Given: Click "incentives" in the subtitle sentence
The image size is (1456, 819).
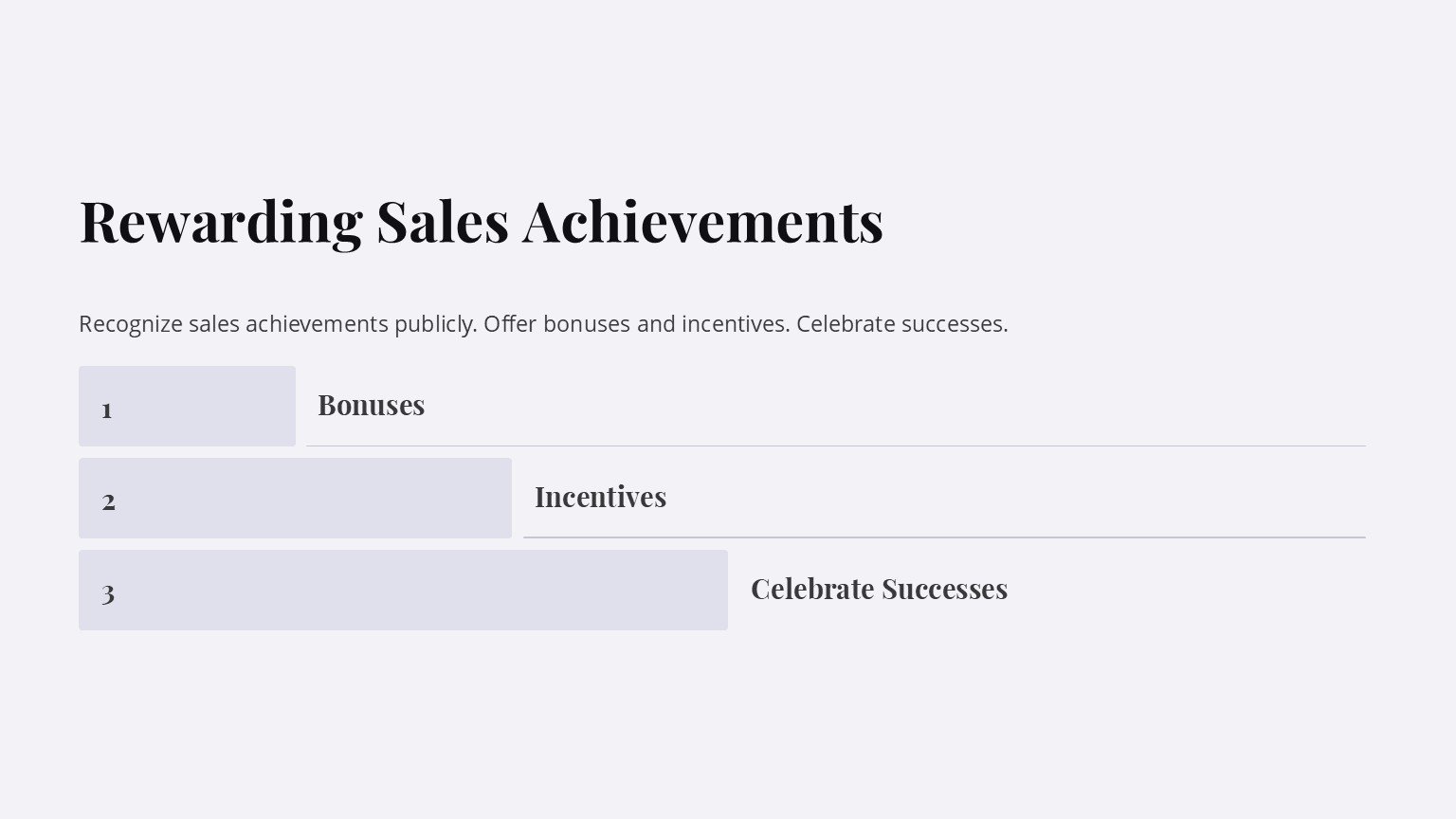Looking at the screenshot, I should coord(734,324).
